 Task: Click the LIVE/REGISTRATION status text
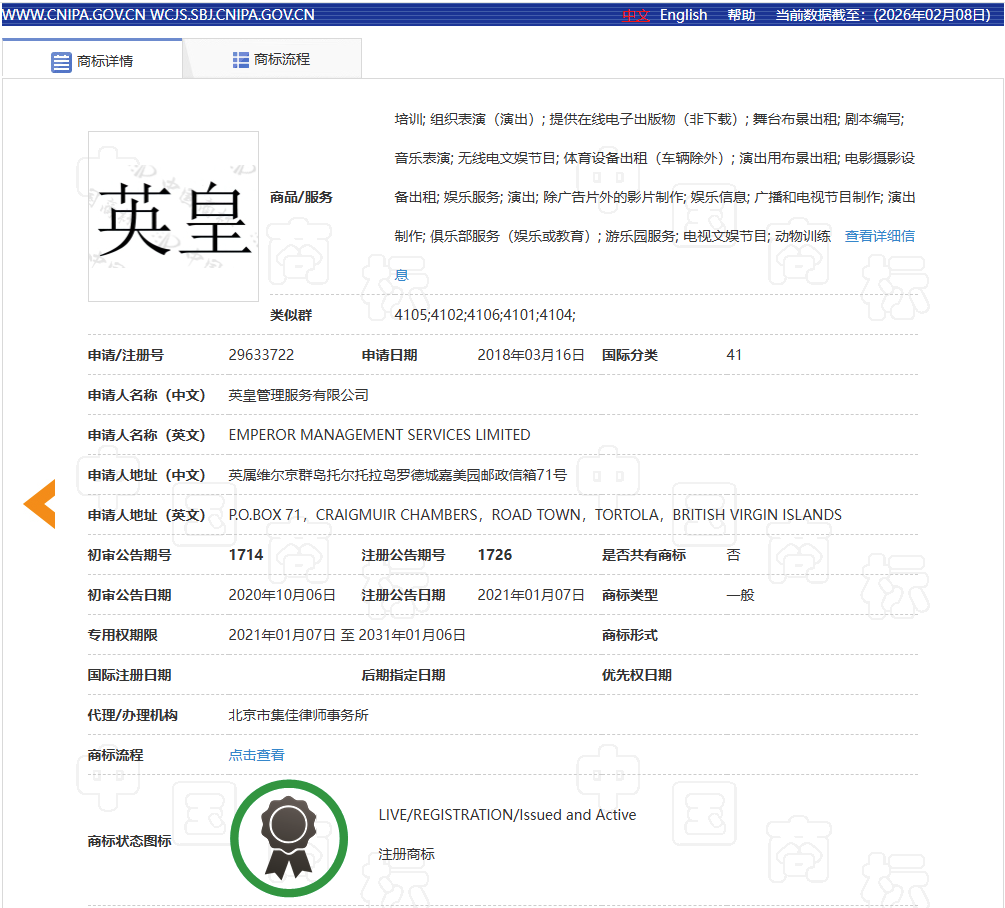pyautogui.click(x=507, y=815)
